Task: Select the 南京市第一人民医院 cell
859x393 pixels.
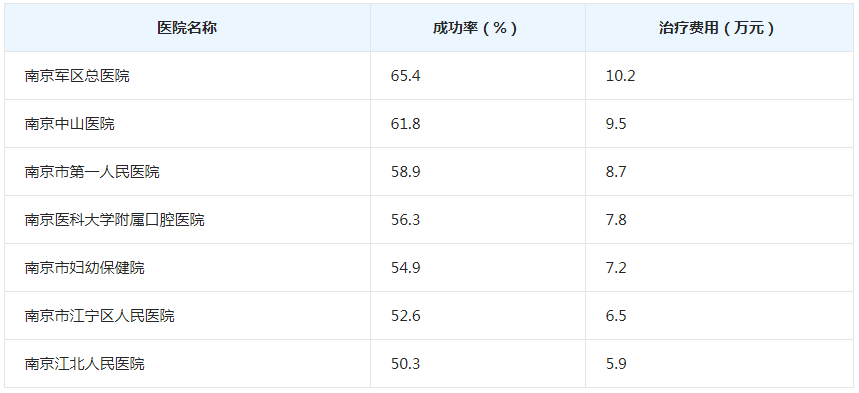Action: coord(187,172)
